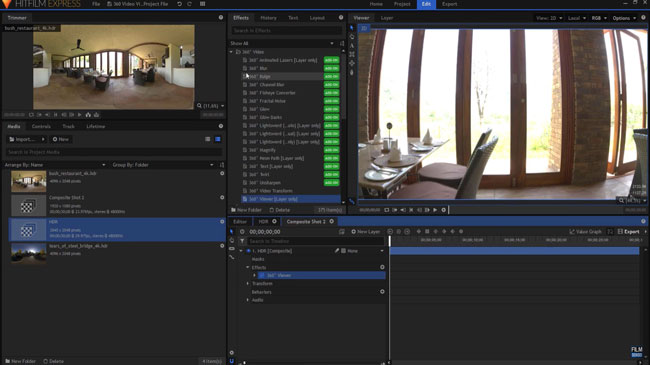Click Import... button

[26, 139]
